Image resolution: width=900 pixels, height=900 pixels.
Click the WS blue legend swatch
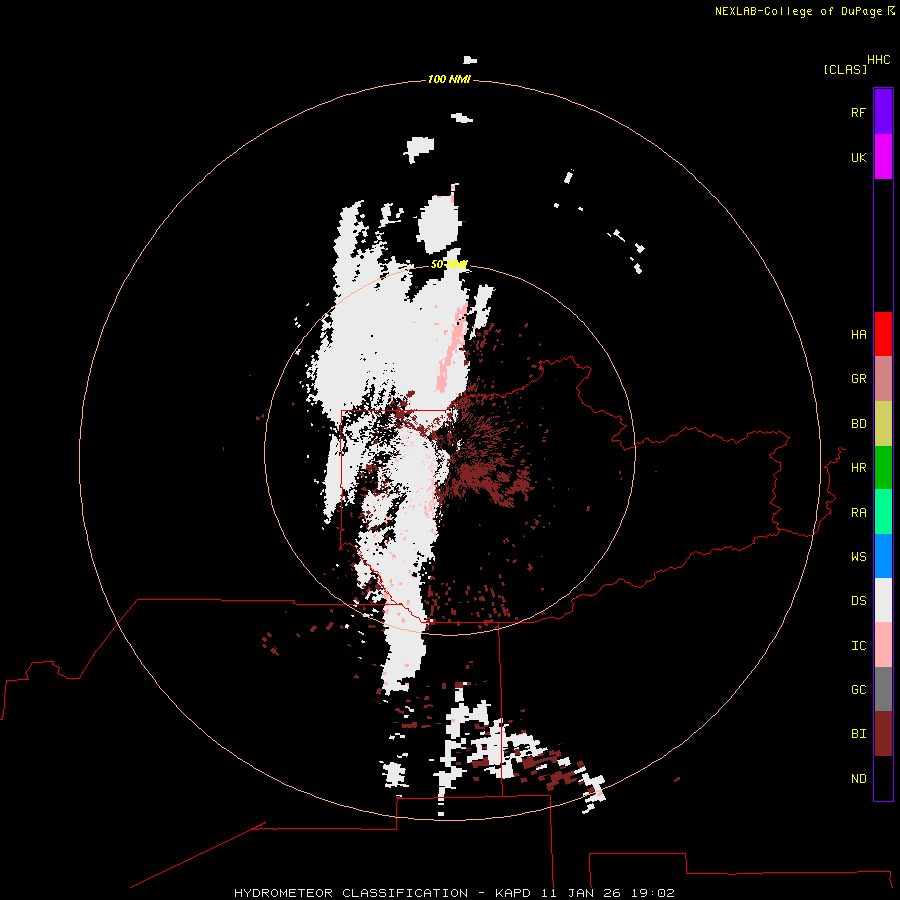point(883,556)
